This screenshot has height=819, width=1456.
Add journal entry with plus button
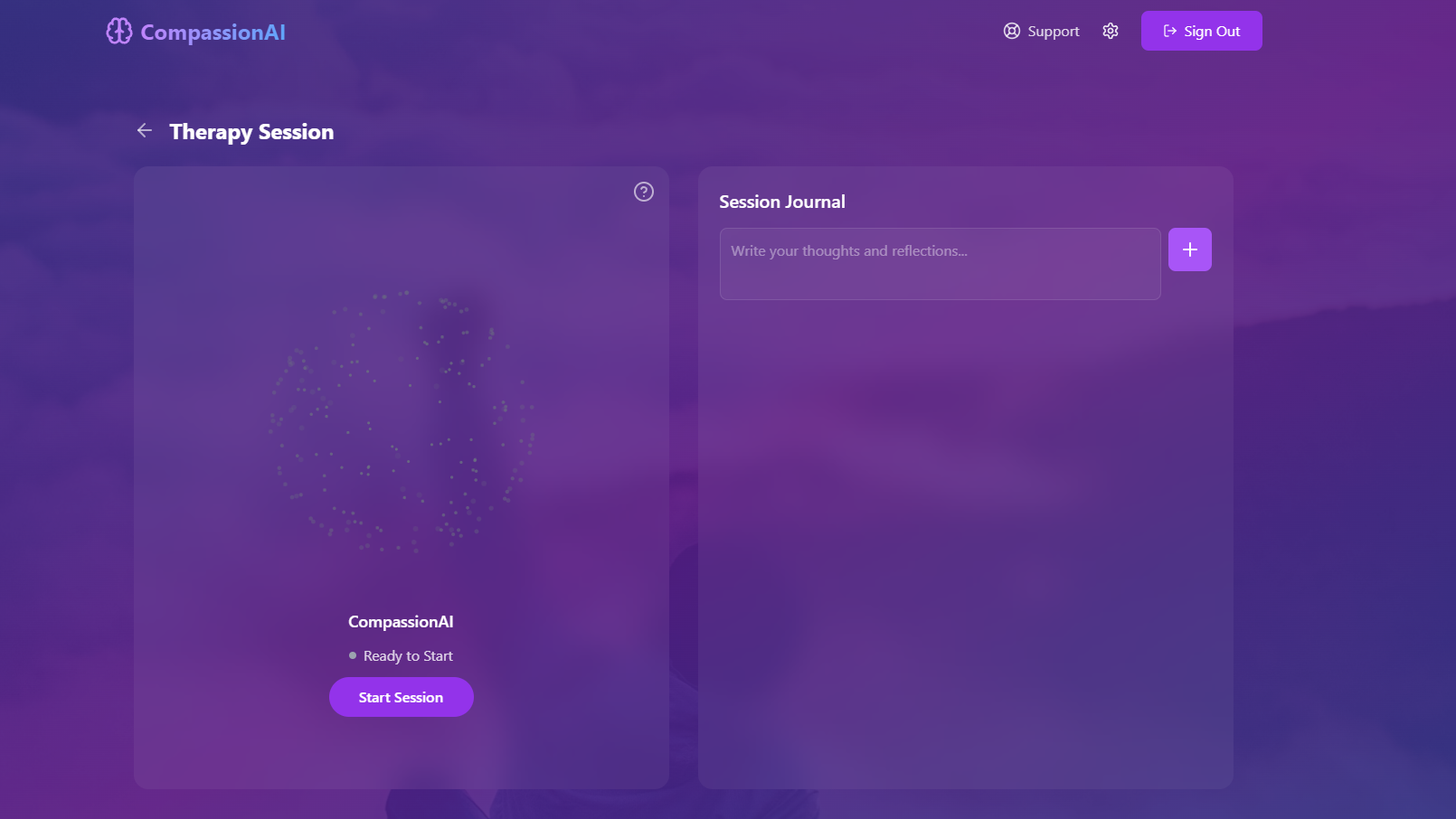tap(1190, 249)
